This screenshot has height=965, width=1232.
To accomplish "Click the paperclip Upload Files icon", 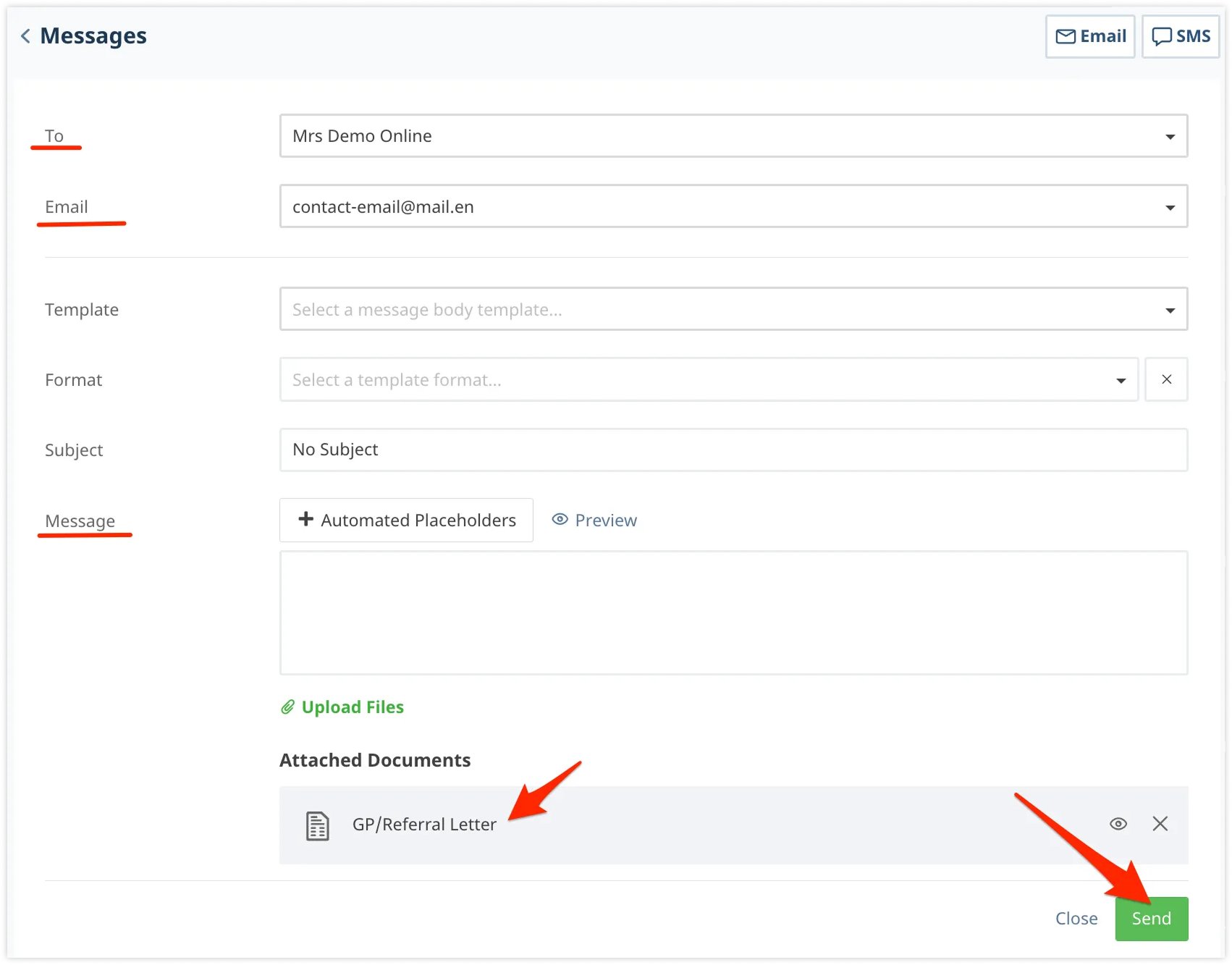I will (x=288, y=707).
